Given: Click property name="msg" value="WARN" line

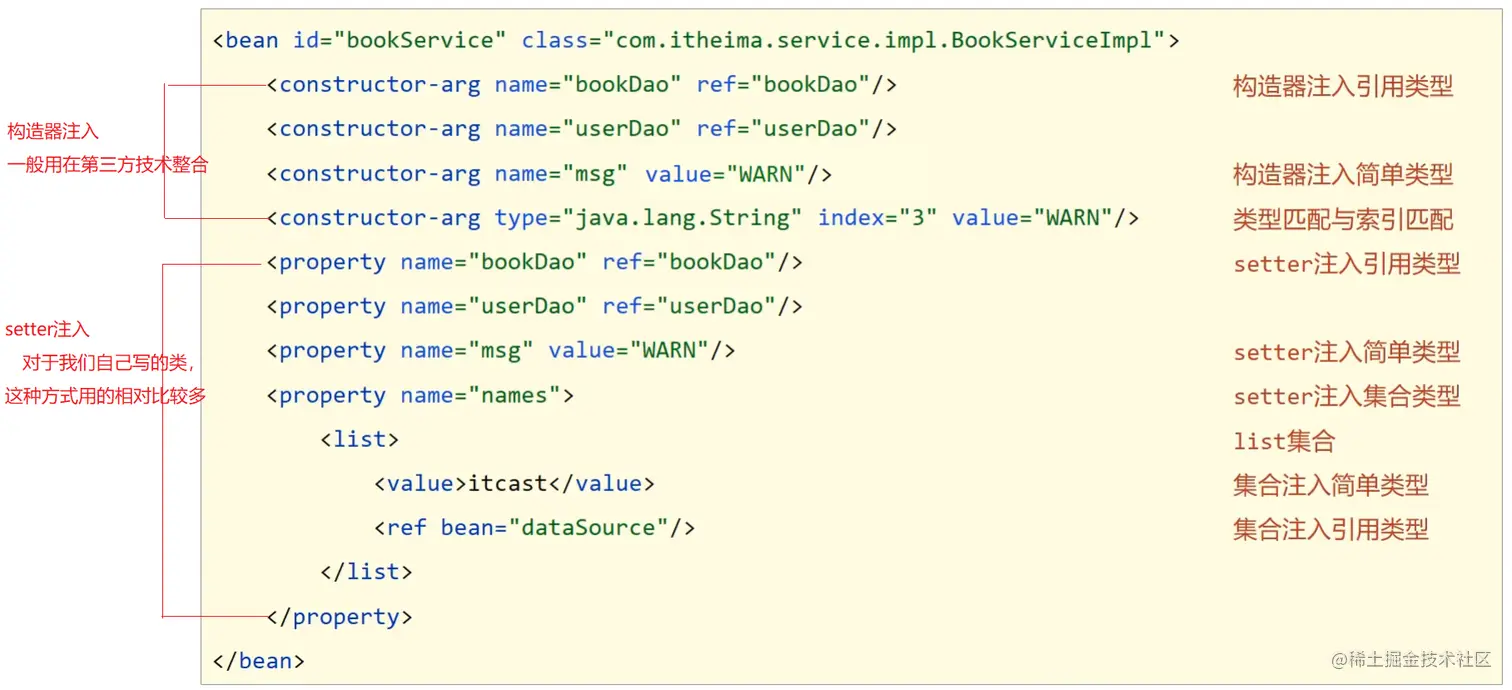Looking at the screenshot, I should (501, 351).
